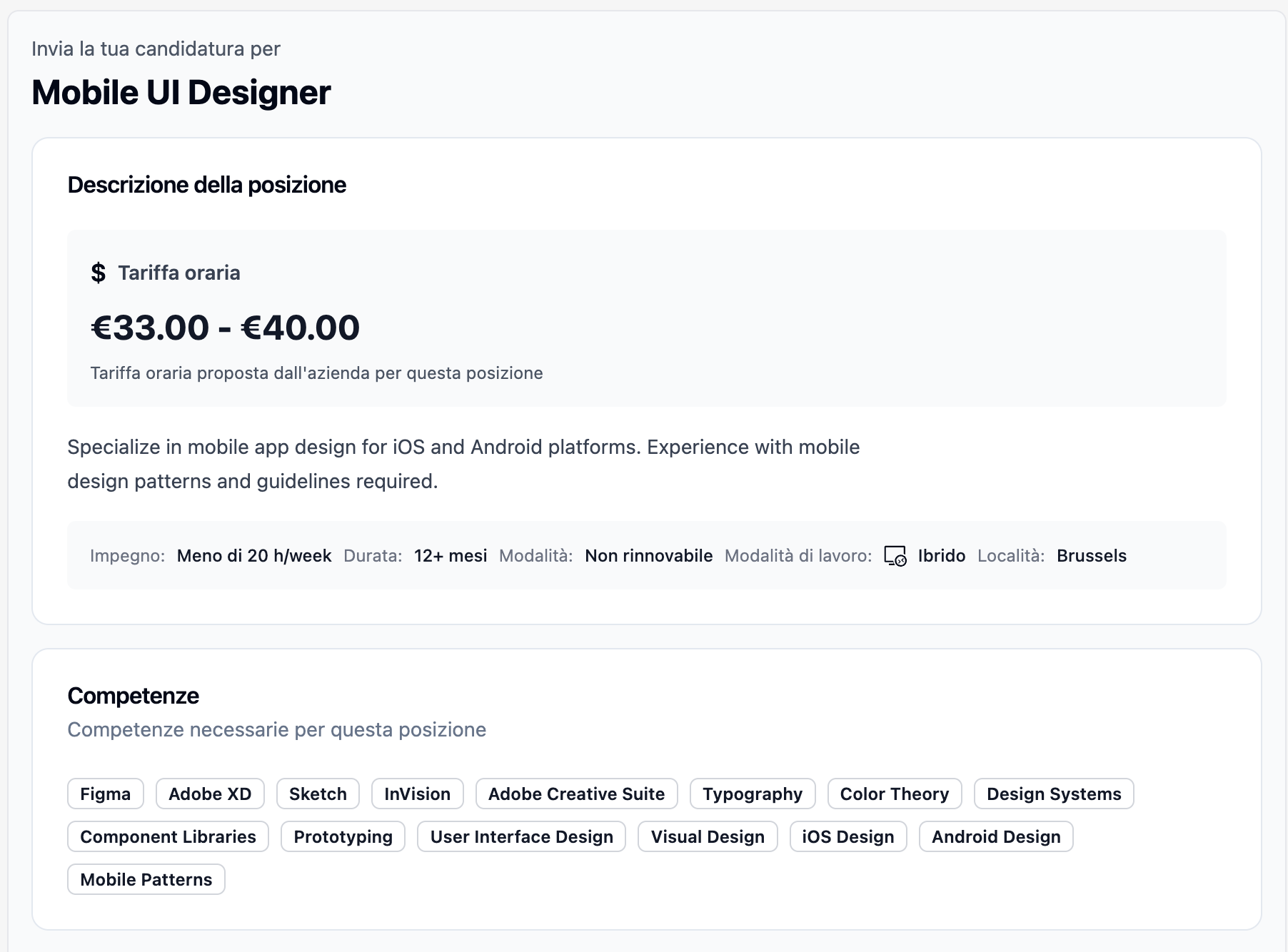1288x952 pixels.
Task: Select the Adobe XD skill tag
Action: coord(209,794)
